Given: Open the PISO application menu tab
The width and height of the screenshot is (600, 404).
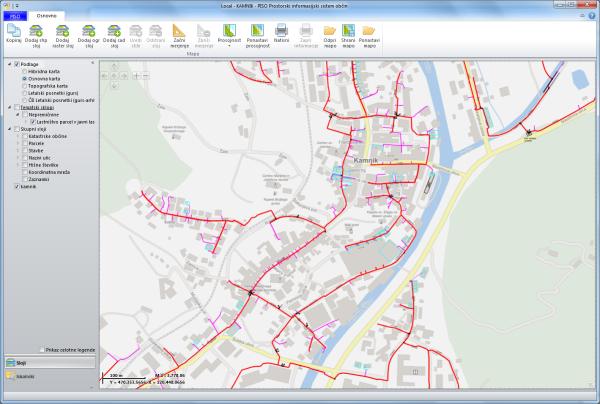Looking at the screenshot, I should (15, 17).
